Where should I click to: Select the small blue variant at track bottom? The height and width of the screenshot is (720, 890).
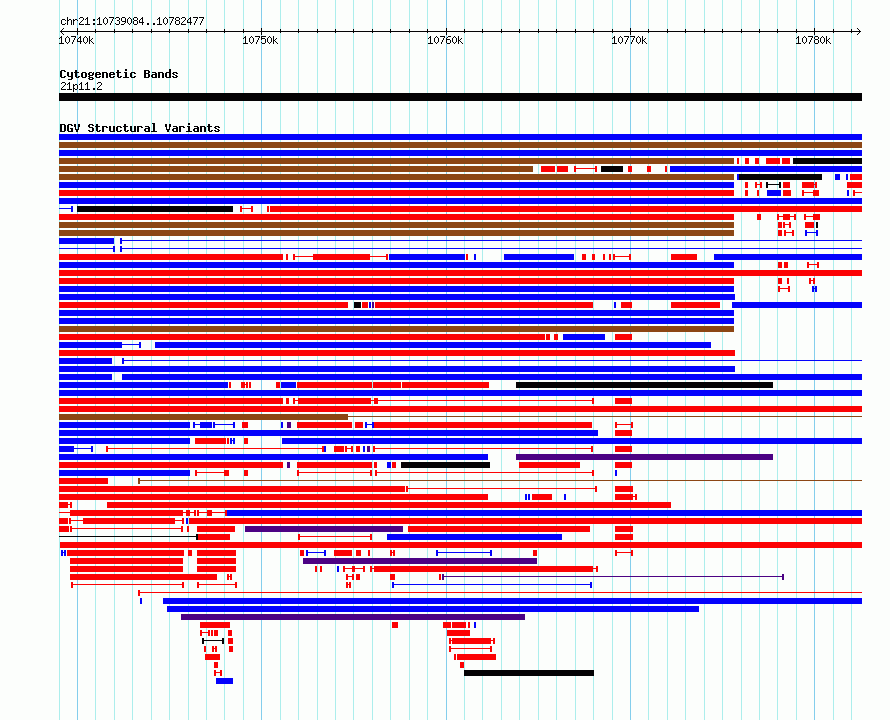pos(224,681)
